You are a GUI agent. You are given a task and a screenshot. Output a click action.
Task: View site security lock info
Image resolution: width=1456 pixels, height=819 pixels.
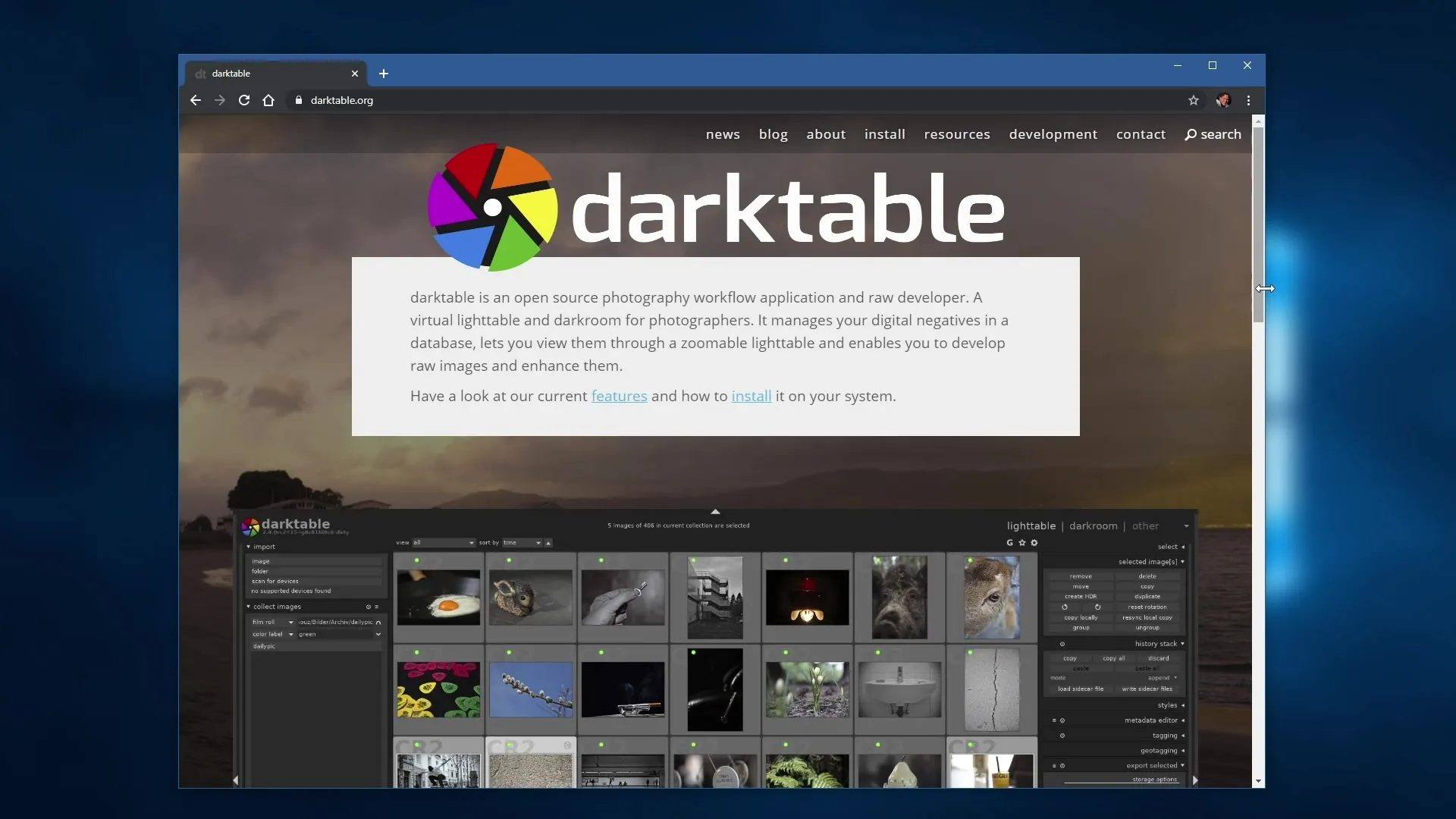(x=299, y=100)
